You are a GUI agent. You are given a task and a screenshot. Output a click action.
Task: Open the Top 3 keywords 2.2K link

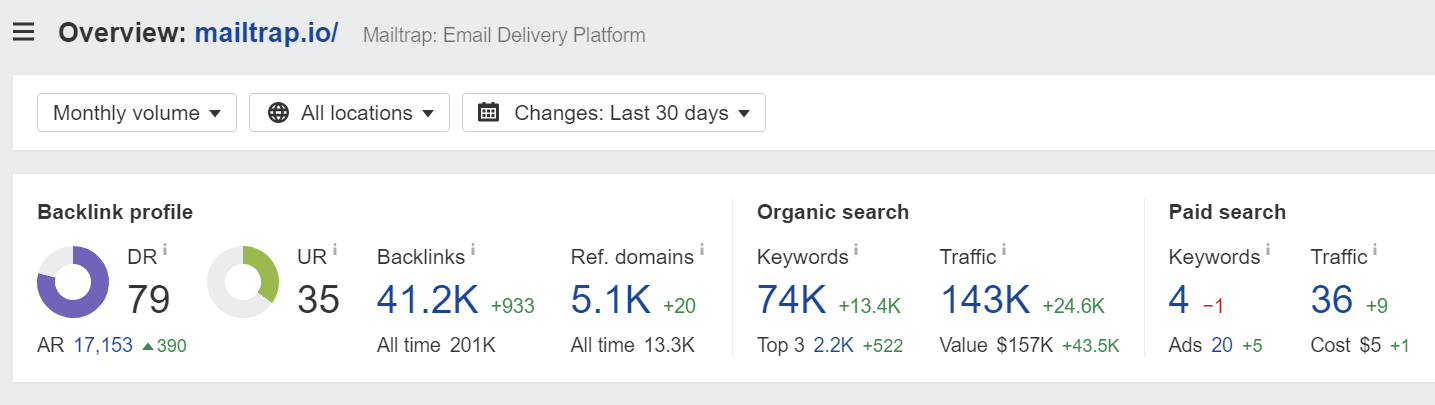click(831, 346)
